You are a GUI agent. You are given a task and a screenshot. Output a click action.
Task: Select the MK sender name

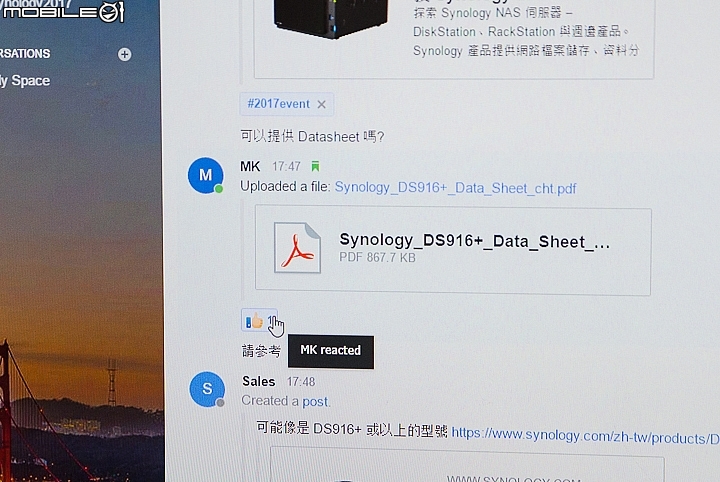pos(250,166)
